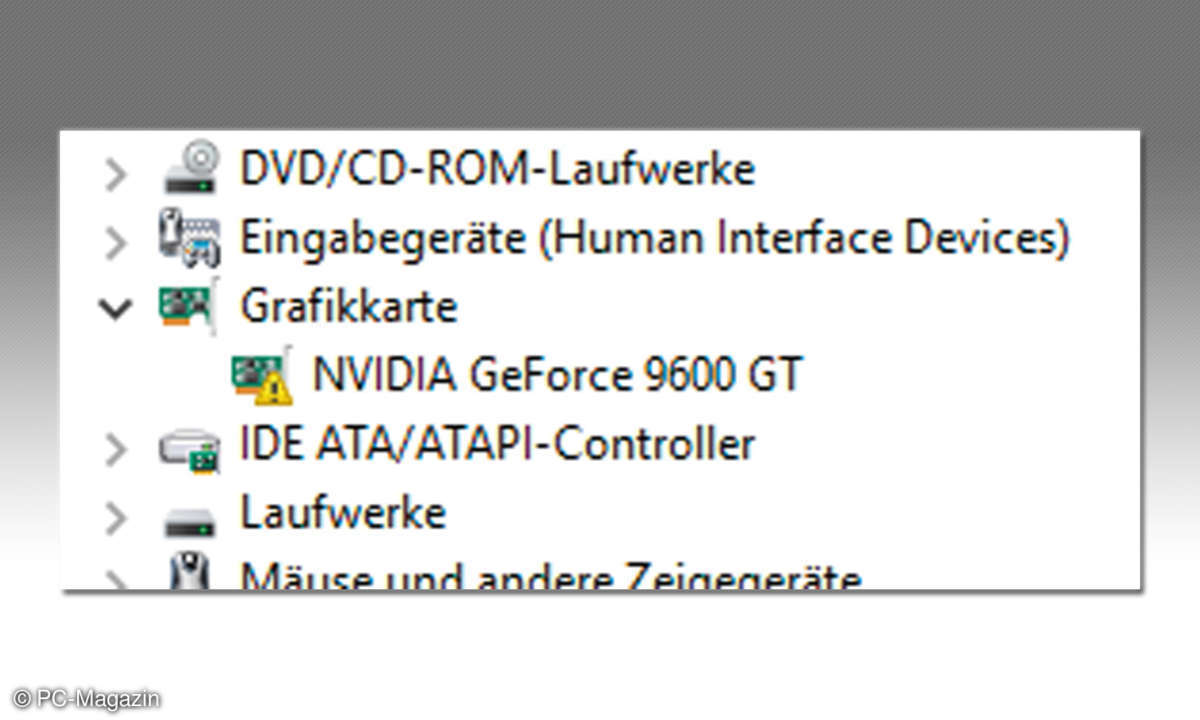Select Eingabegeräte (Human Interface Devices) label

coord(655,239)
